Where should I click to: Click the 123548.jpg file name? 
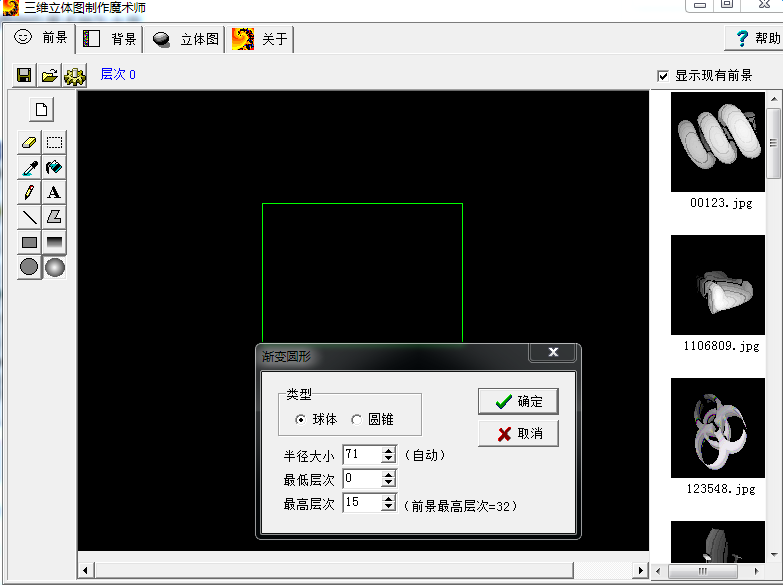click(721, 489)
